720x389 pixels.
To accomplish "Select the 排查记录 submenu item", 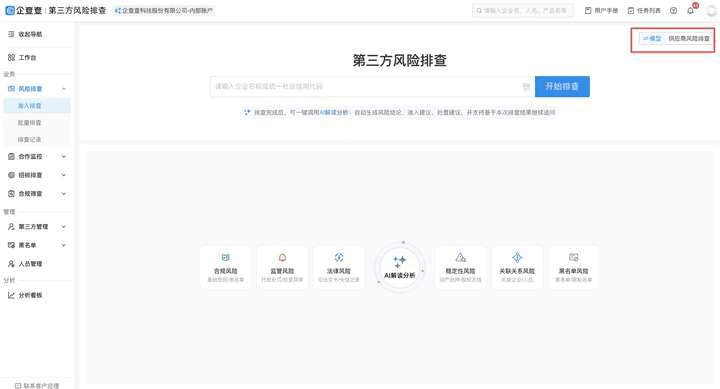I will (30, 139).
